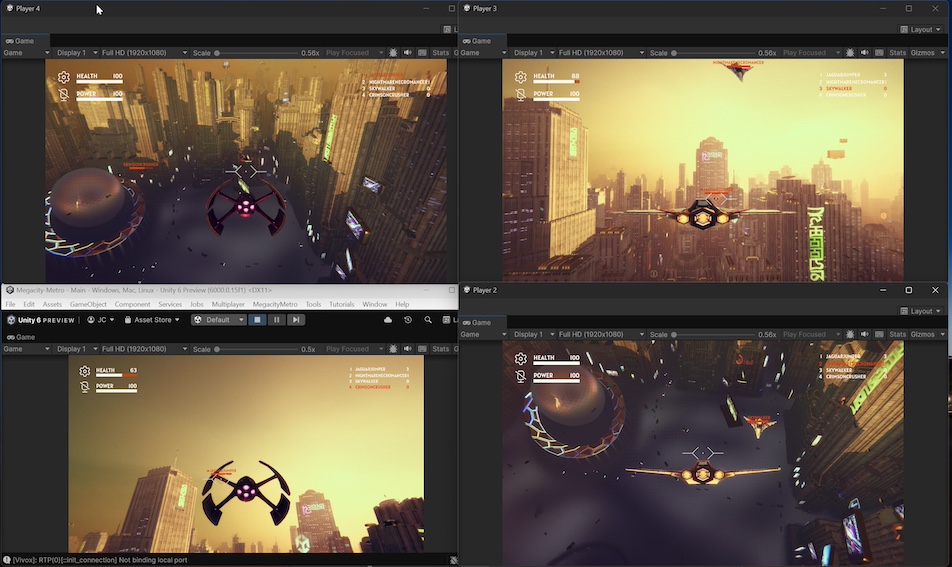Open the JC account dropdown
Image resolution: width=952 pixels, height=567 pixels.
click(101, 320)
